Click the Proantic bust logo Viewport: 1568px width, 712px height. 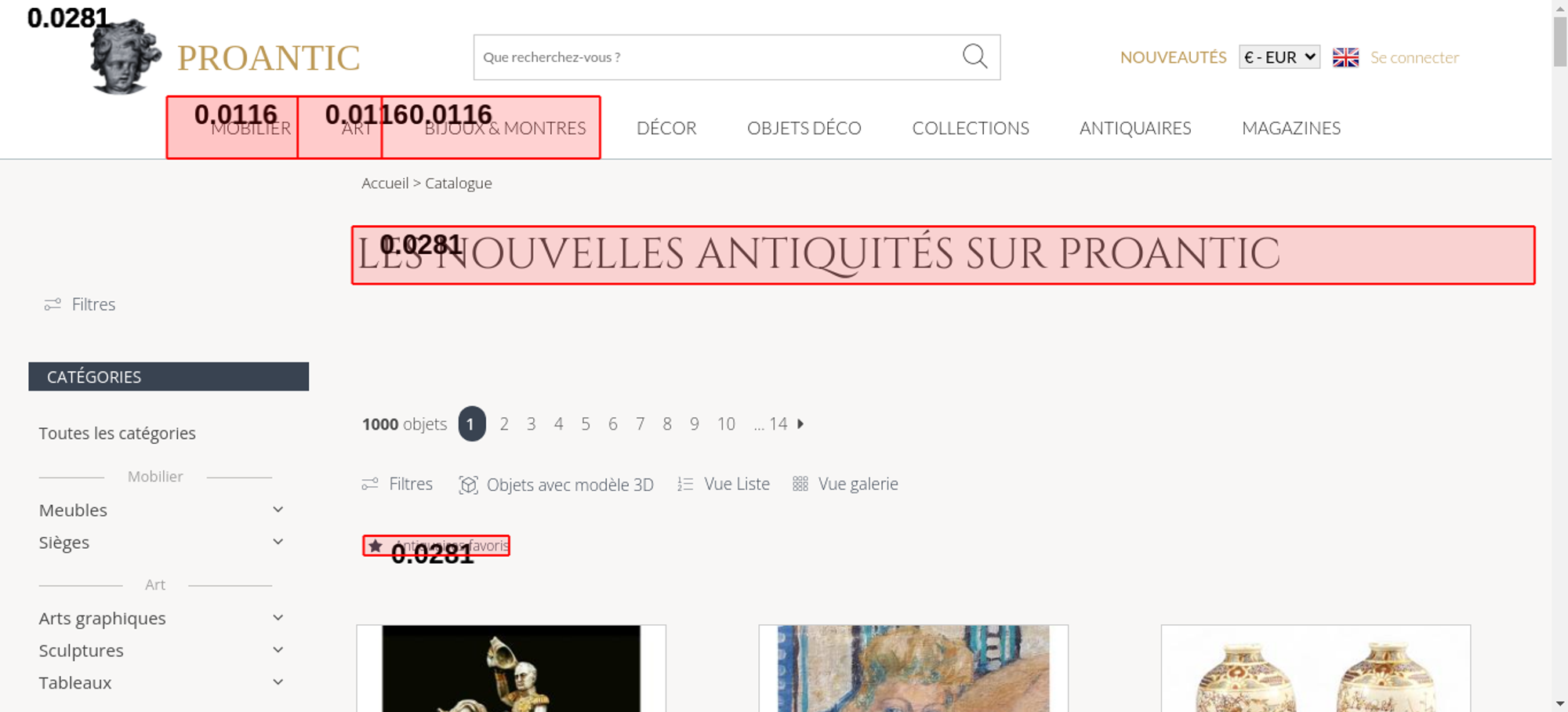(125, 56)
